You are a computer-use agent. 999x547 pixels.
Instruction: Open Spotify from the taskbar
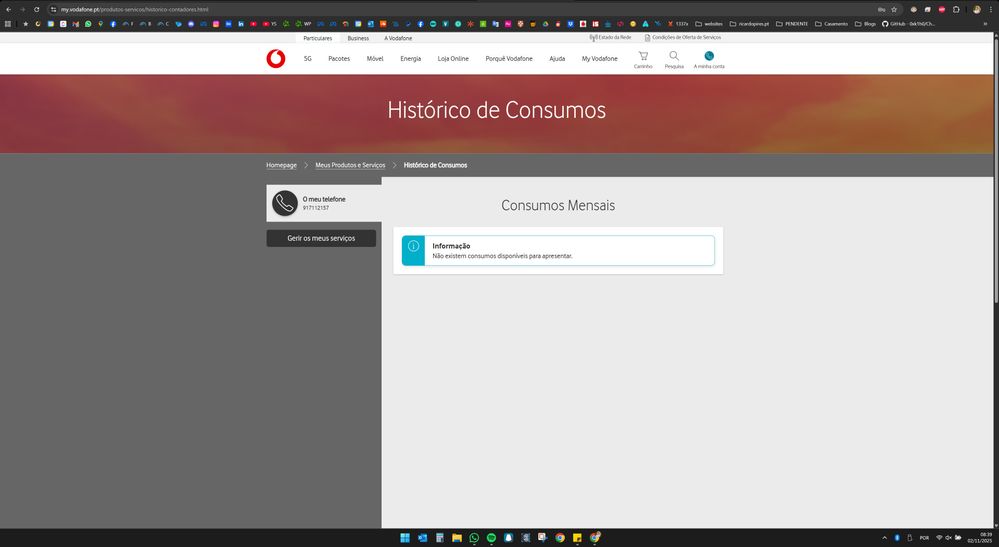pos(491,538)
